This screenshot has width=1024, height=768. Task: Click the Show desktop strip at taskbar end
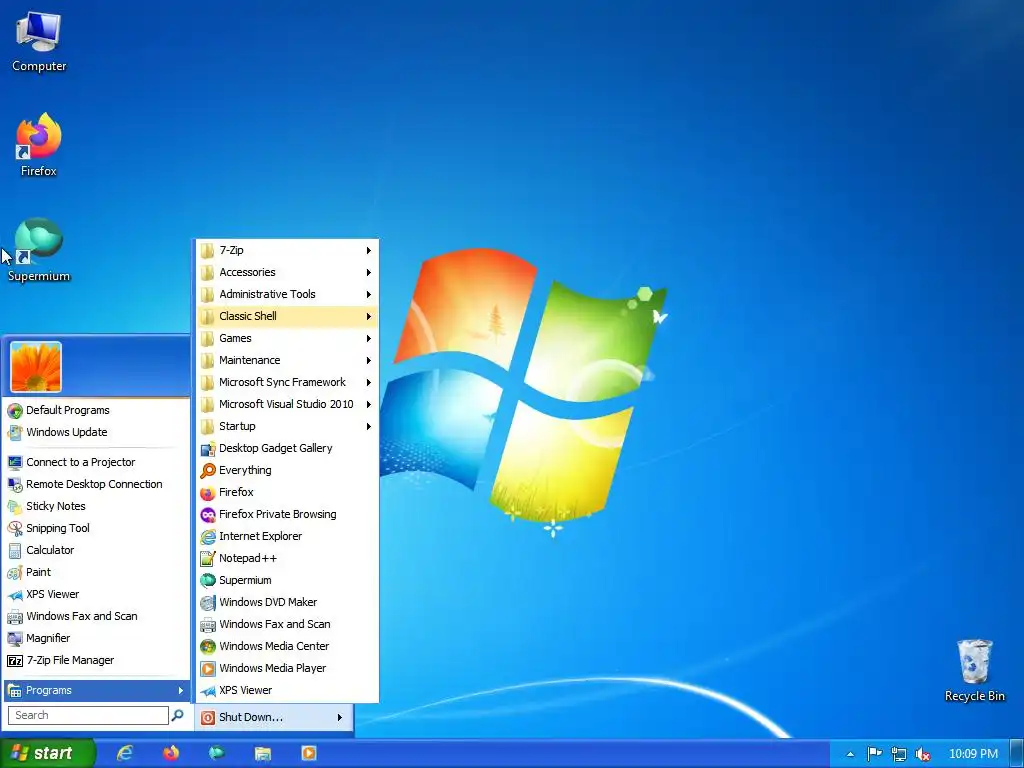click(1017, 754)
